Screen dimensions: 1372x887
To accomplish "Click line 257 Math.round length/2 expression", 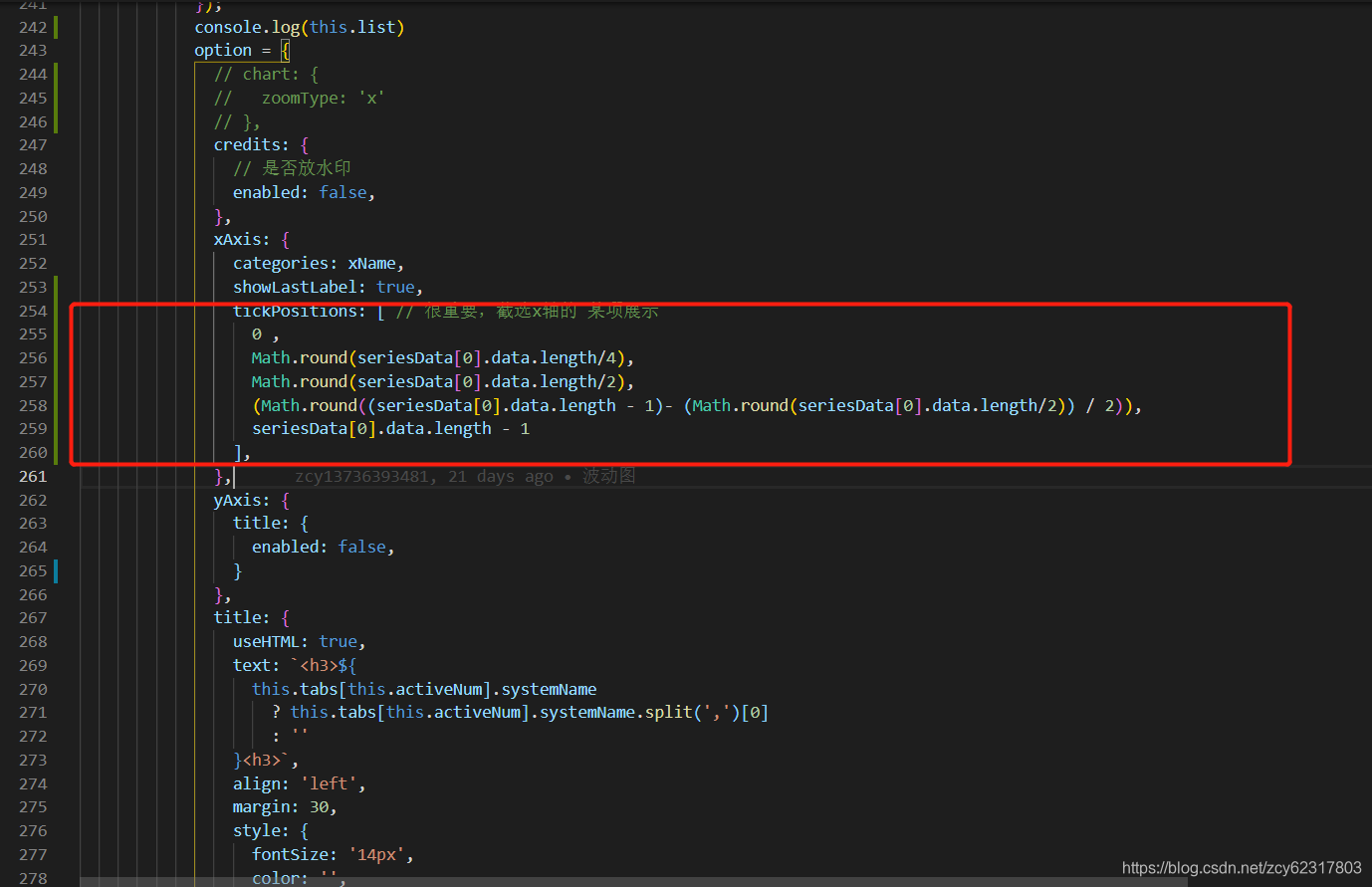I will click(x=443, y=381).
